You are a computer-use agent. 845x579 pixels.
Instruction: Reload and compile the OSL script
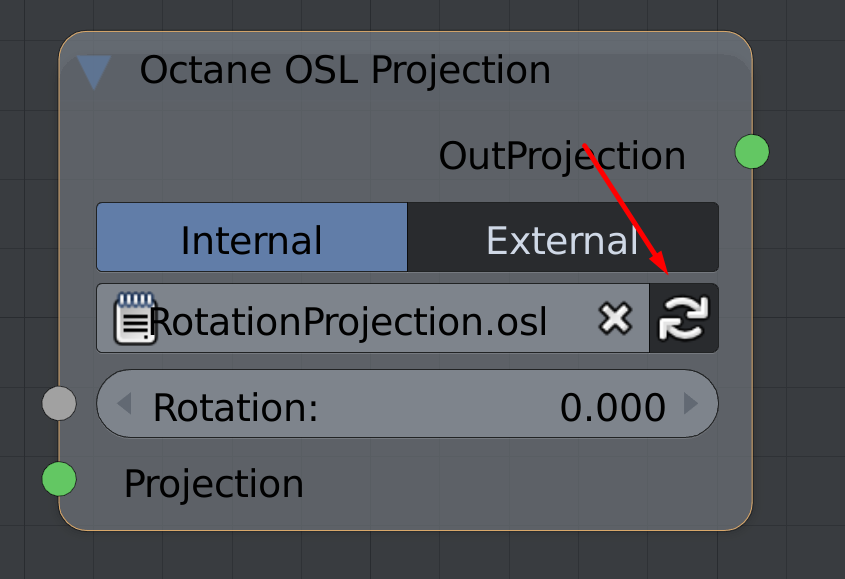(683, 319)
